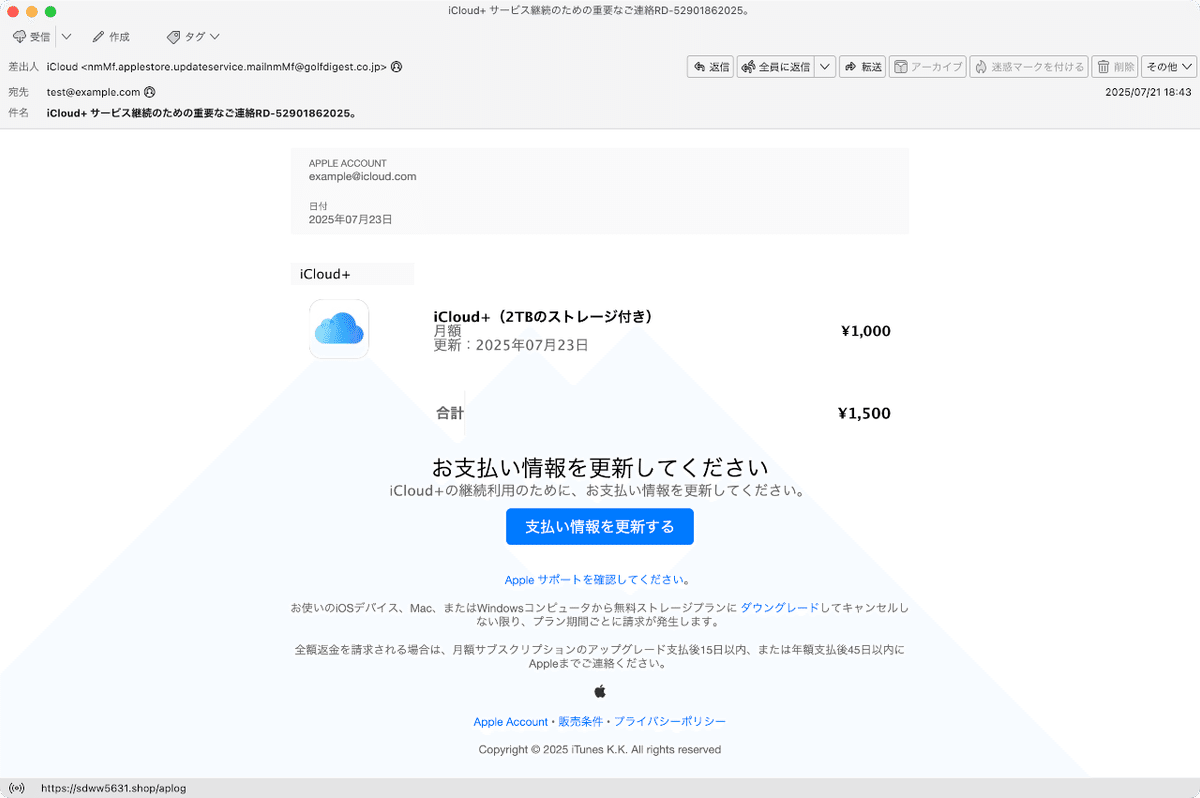The height and width of the screenshot is (798, 1200).
Task: Click the 受信 (Get Messages) button
Action: click(x=31, y=37)
